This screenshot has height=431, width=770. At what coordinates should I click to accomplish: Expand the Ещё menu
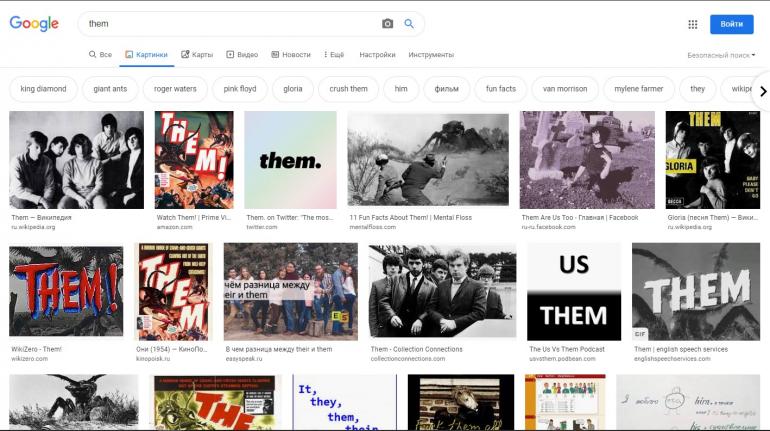[334, 54]
